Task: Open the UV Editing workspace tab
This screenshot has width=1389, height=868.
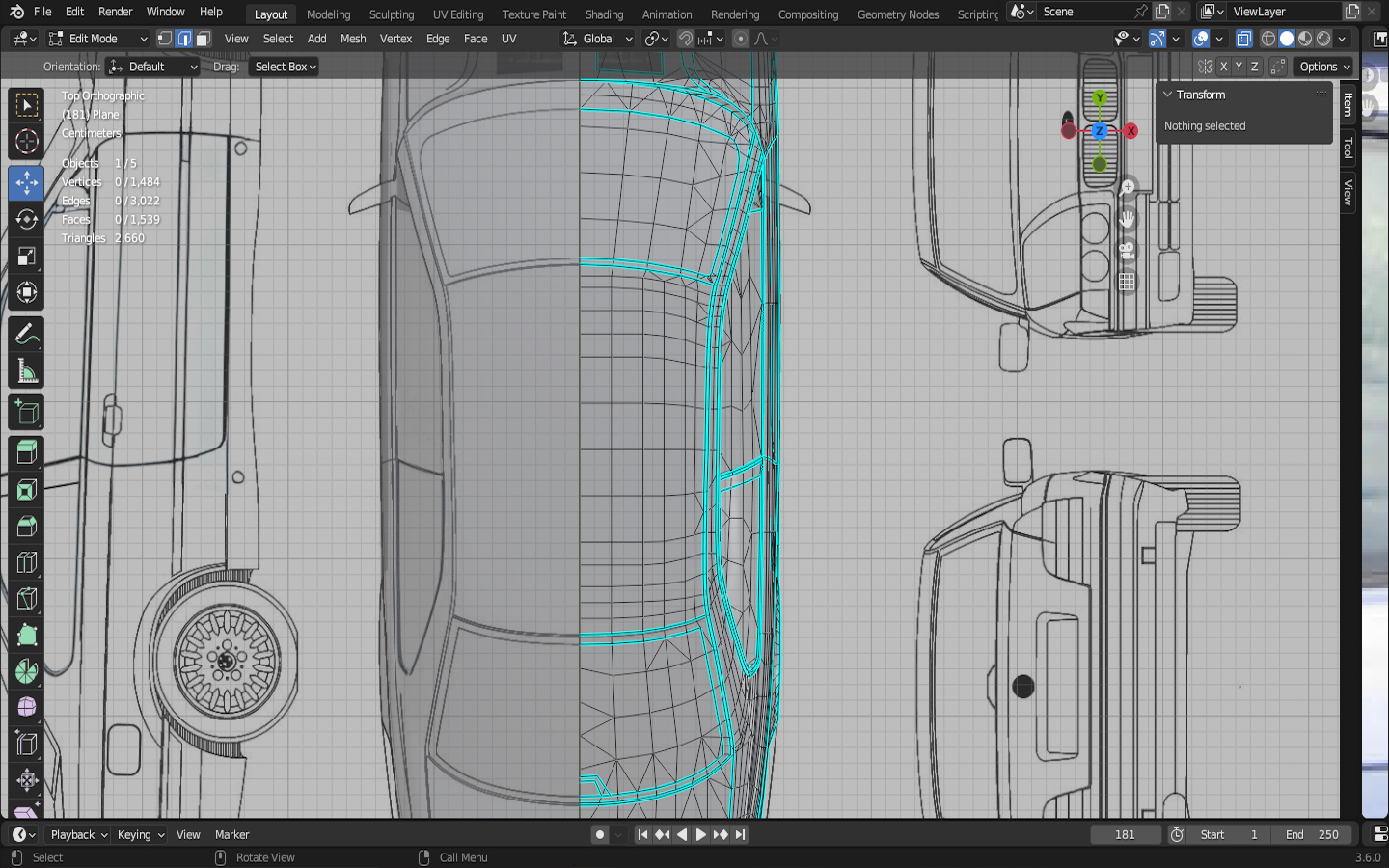Action: pos(457,14)
